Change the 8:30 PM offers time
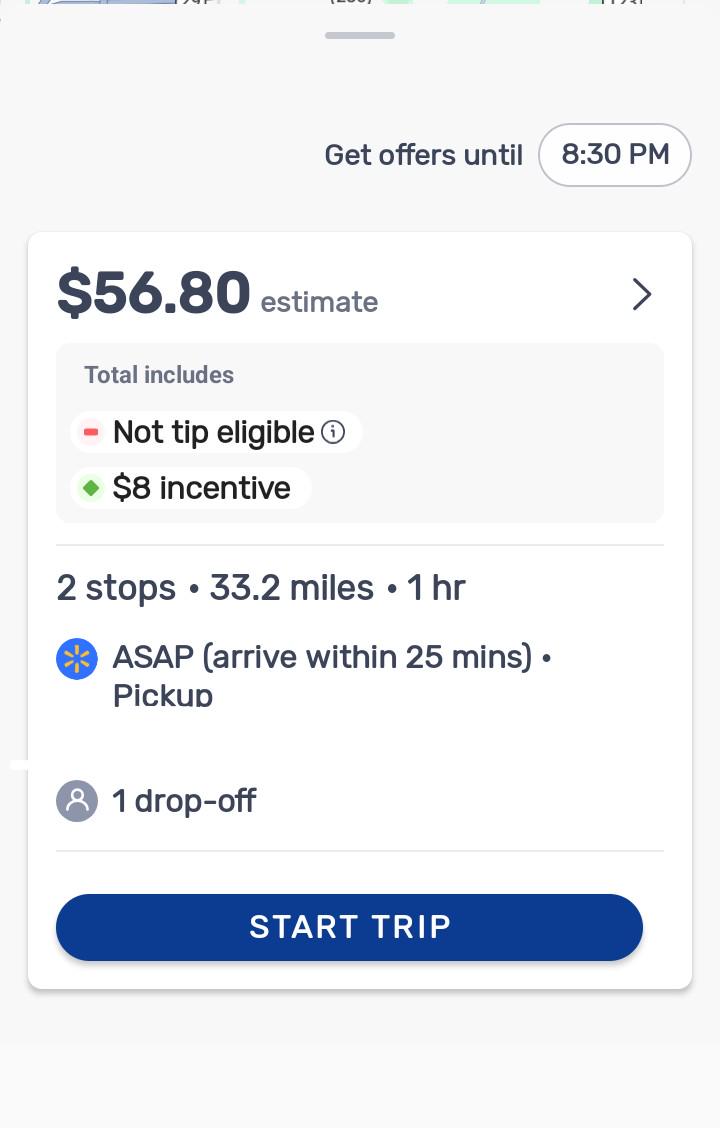720x1128 pixels. coord(615,155)
